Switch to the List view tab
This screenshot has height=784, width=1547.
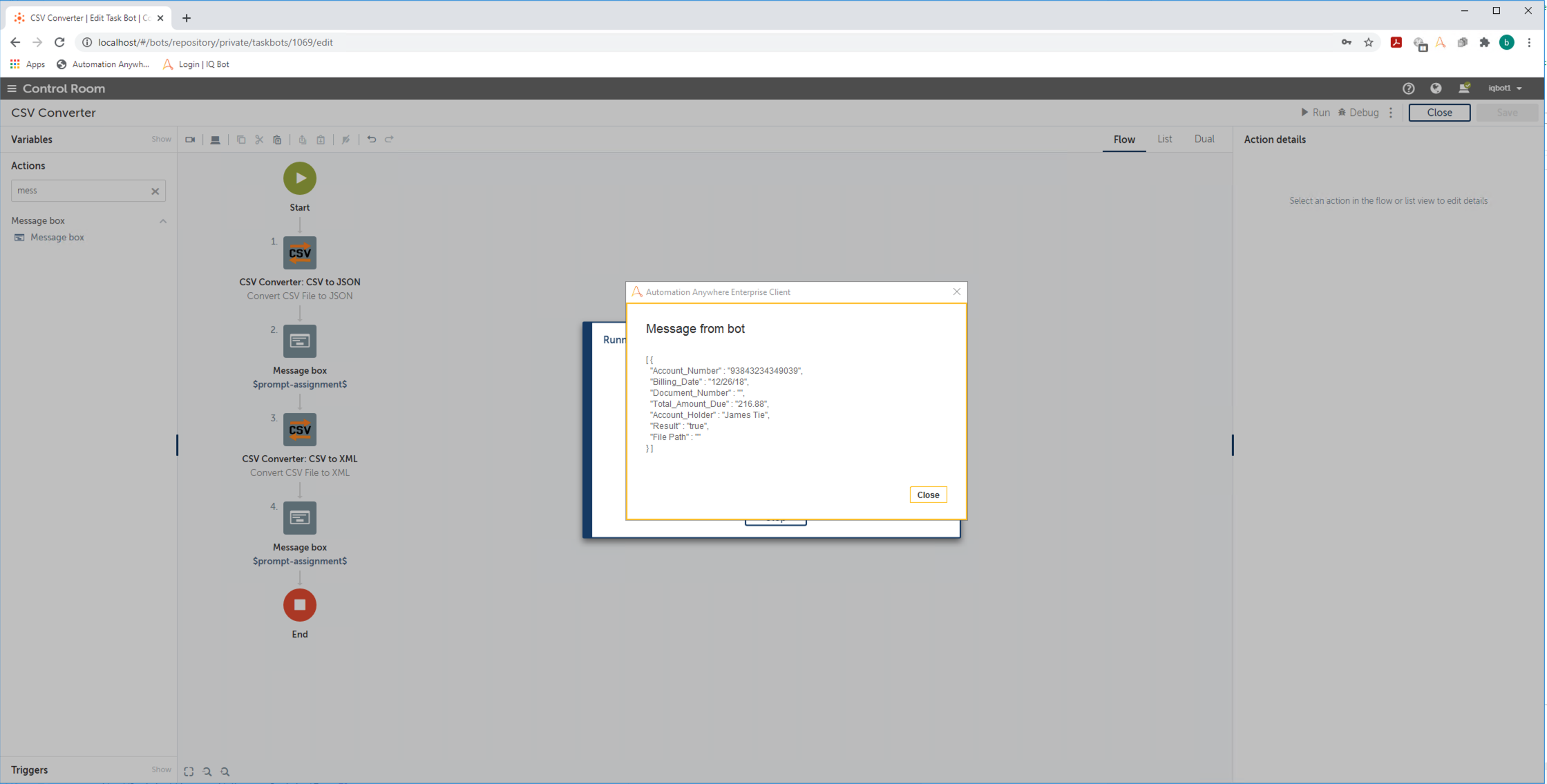[x=1164, y=139]
